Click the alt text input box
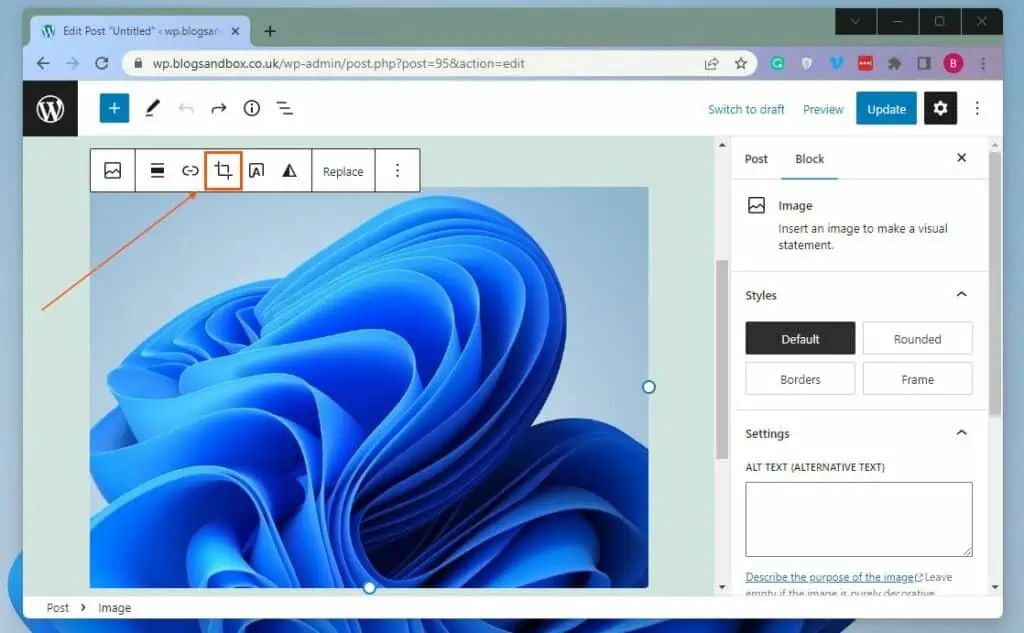The height and width of the screenshot is (633, 1024). pos(859,519)
